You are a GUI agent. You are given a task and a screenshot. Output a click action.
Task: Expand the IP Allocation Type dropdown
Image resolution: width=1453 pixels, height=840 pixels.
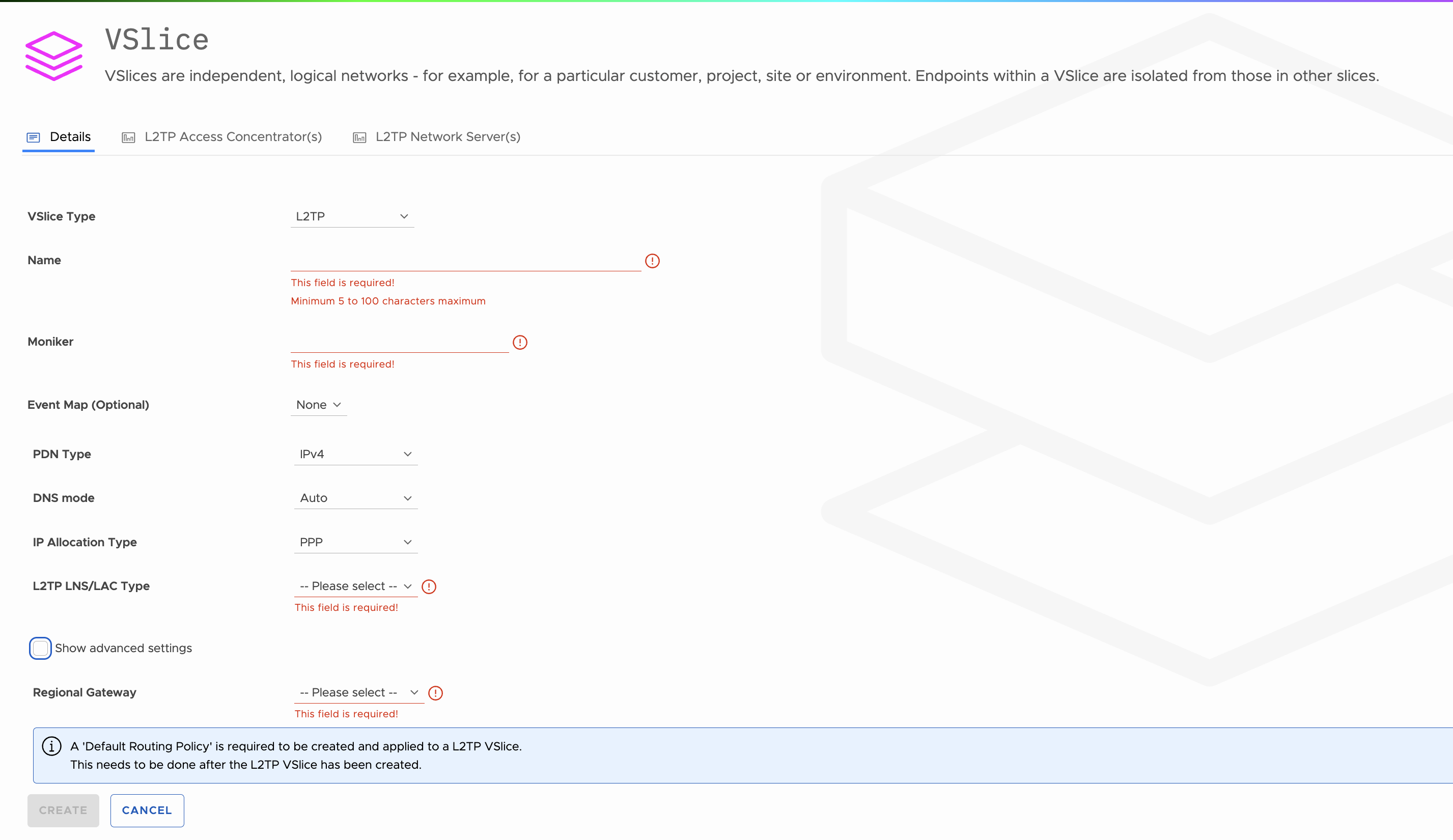356,543
